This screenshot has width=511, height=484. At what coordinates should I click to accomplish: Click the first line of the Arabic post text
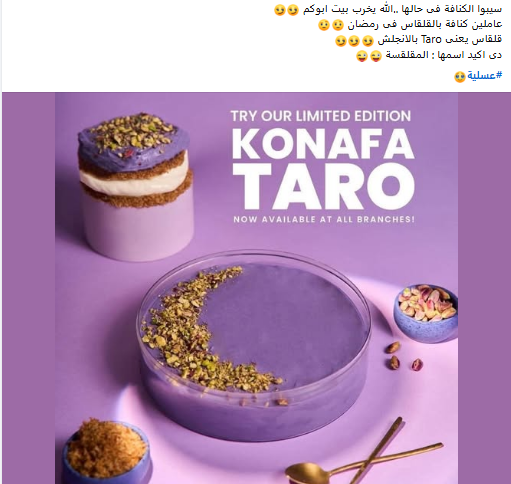[388, 10]
